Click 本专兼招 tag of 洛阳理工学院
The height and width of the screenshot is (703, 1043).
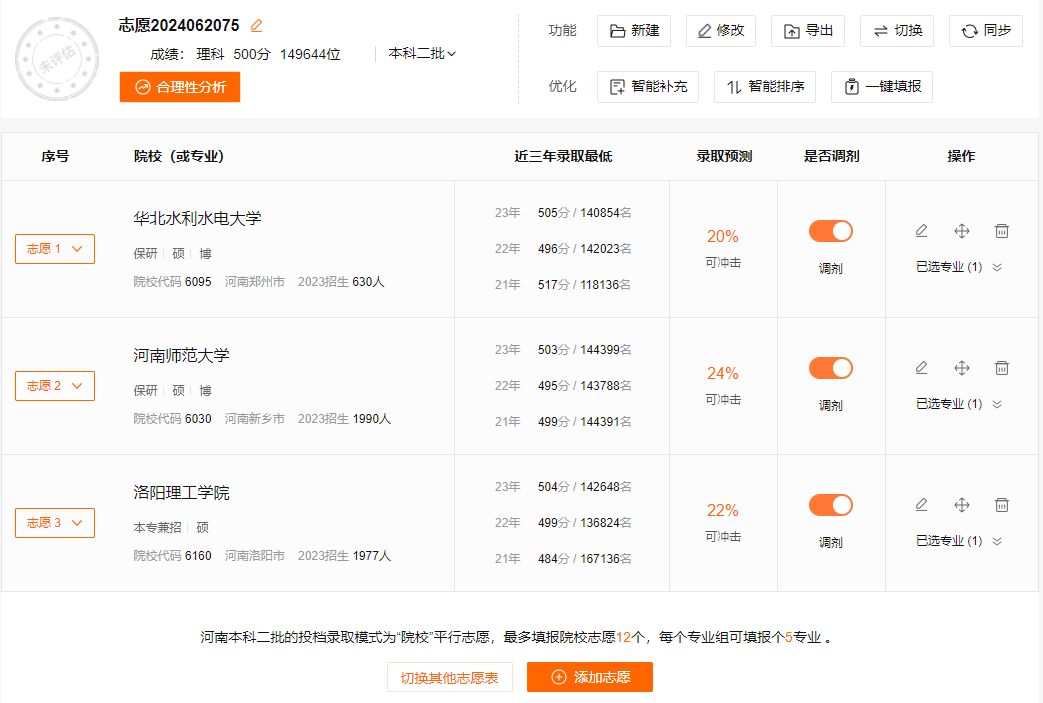coord(158,527)
